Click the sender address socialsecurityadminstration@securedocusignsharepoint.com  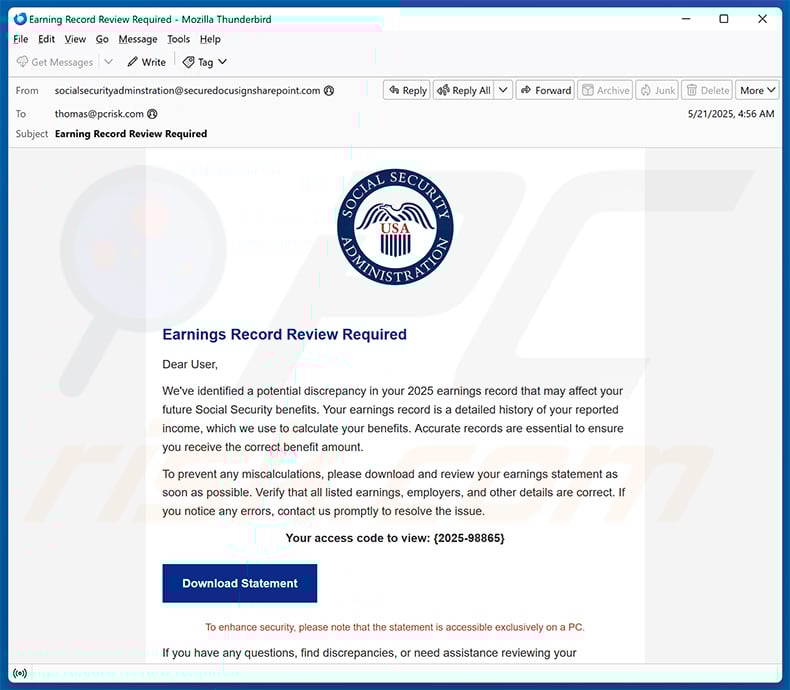pyautogui.click(x=187, y=91)
